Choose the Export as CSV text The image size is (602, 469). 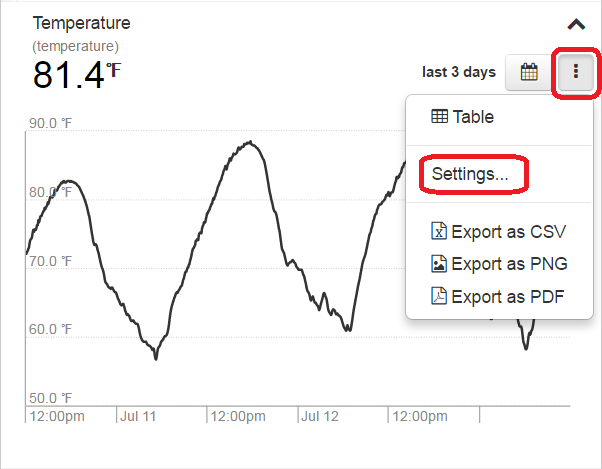(508, 232)
